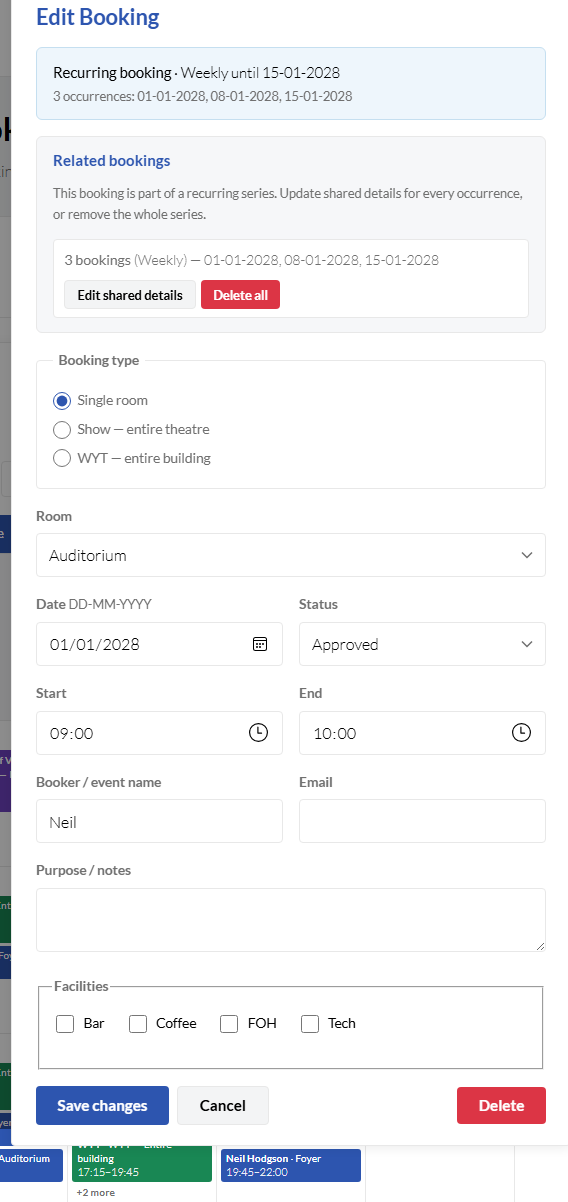The image size is (568, 1202).
Task: Open the Room dropdown showing Auditorium
Action: (291, 555)
